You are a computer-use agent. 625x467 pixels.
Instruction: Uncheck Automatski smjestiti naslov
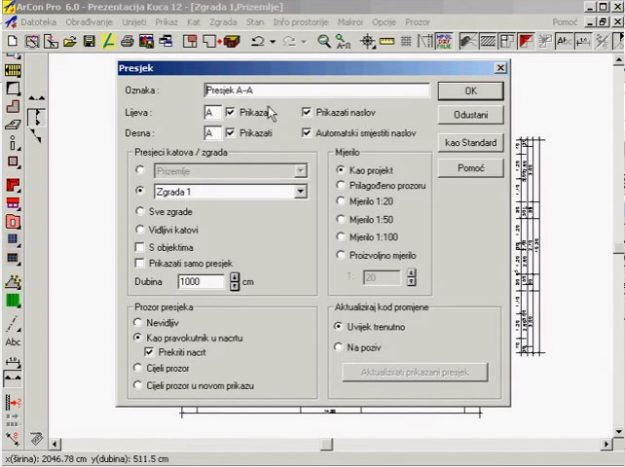[x=308, y=132]
